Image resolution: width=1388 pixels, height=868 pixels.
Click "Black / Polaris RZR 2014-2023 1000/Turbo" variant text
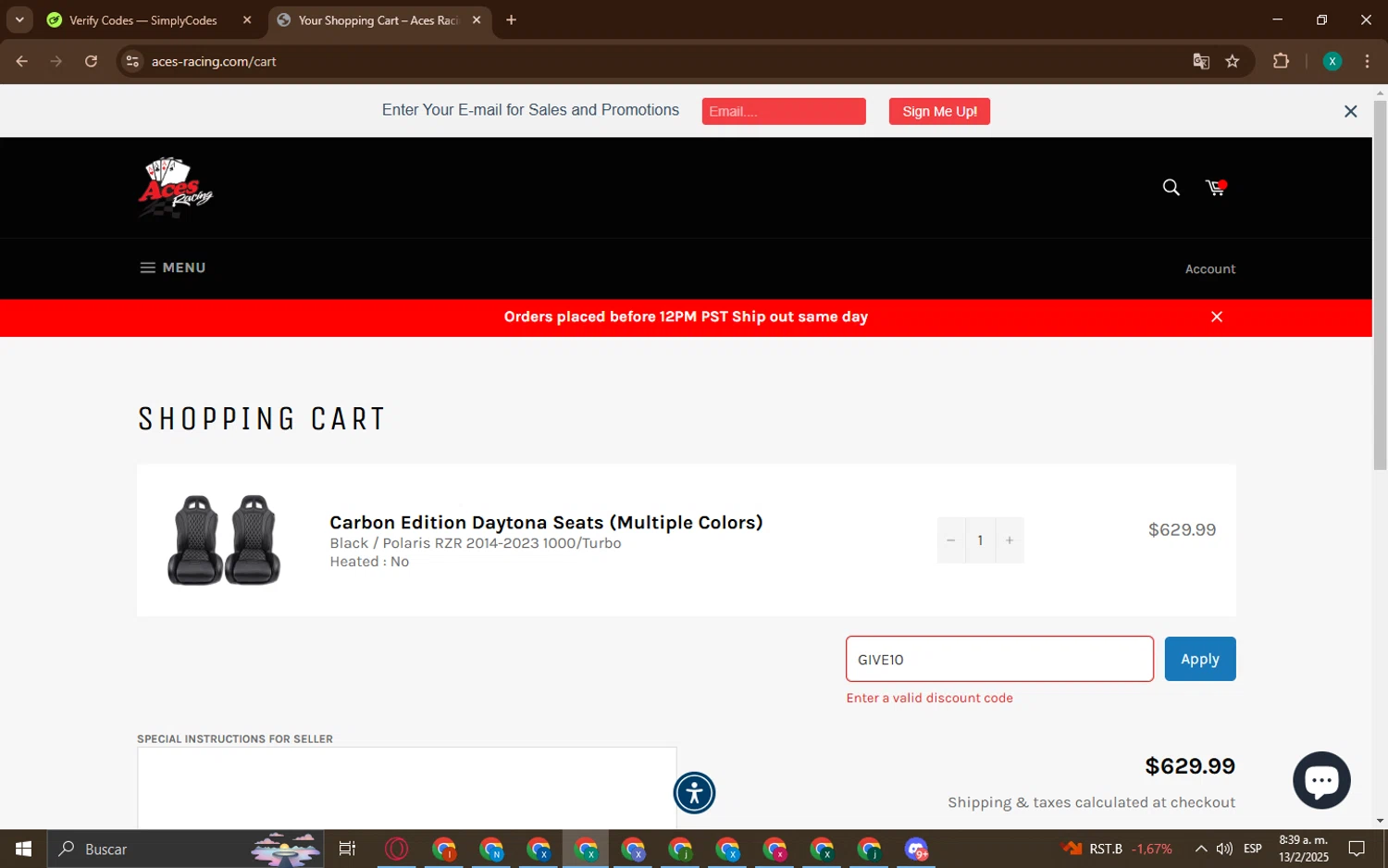click(476, 543)
